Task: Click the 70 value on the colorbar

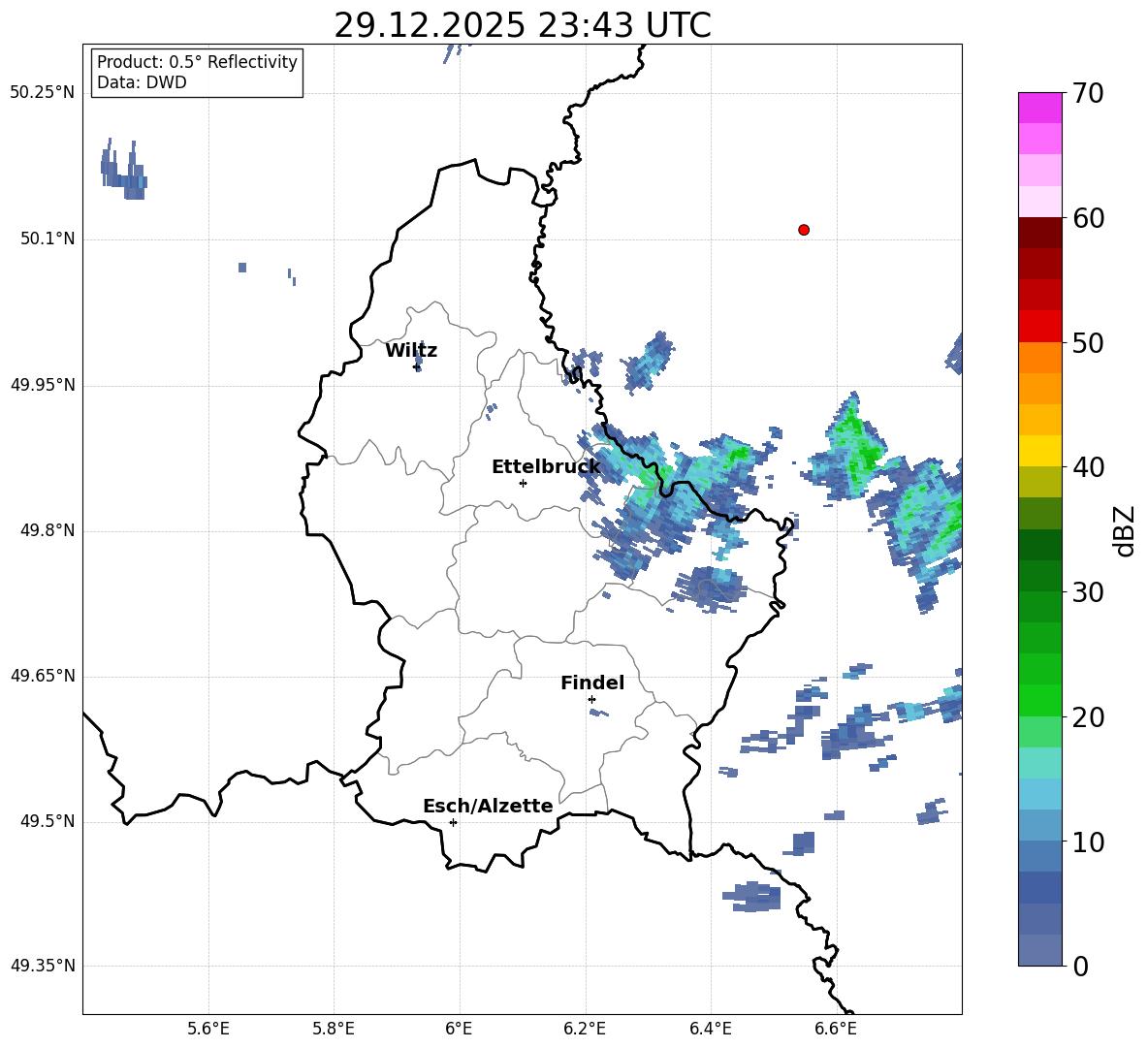Action: (1087, 93)
